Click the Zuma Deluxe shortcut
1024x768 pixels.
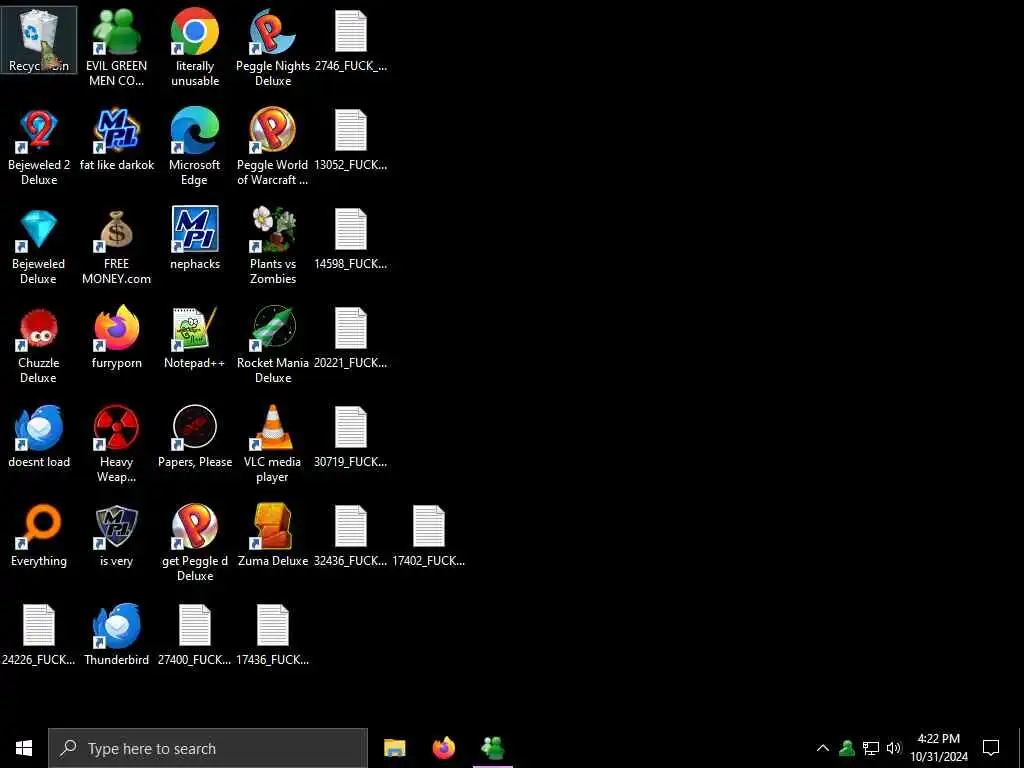tap(273, 536)
